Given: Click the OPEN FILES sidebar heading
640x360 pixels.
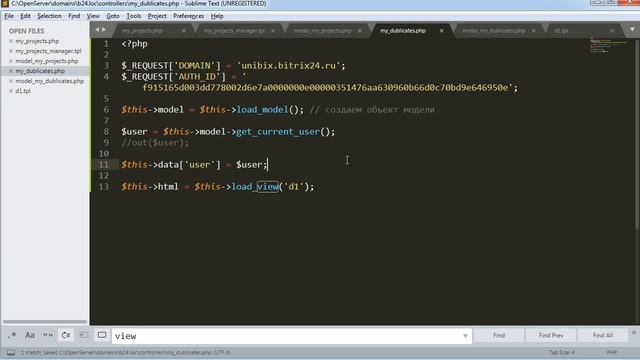Looking at the screenshot, I should pyautogui.click(x=27, y=31).
